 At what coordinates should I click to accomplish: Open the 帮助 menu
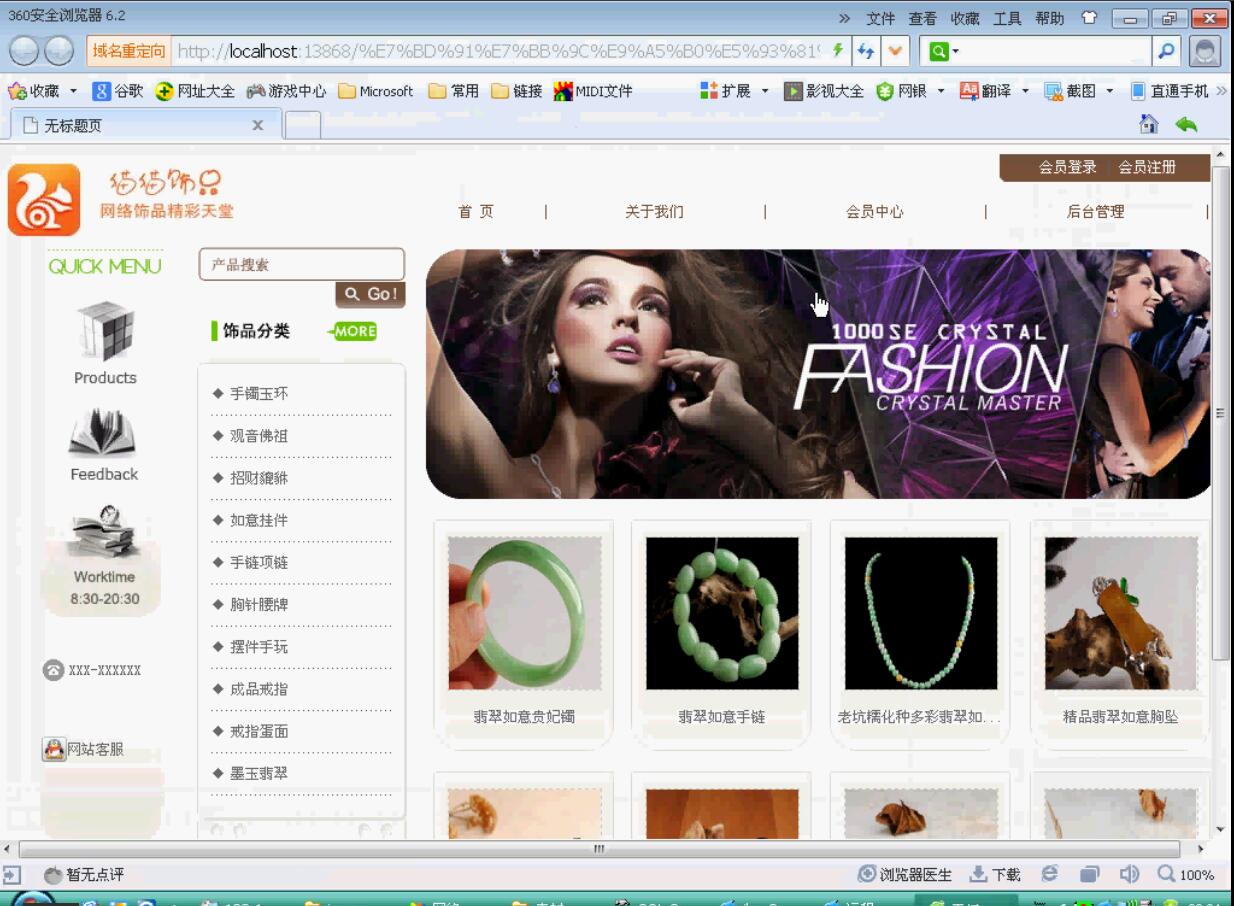[x=1050, y=18]
